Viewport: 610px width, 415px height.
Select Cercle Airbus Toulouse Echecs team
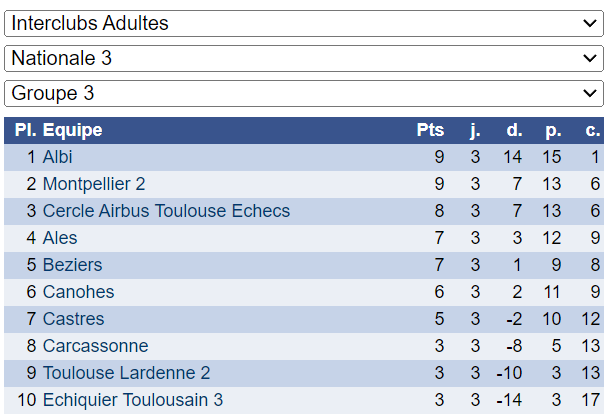[x=166, y=211]
